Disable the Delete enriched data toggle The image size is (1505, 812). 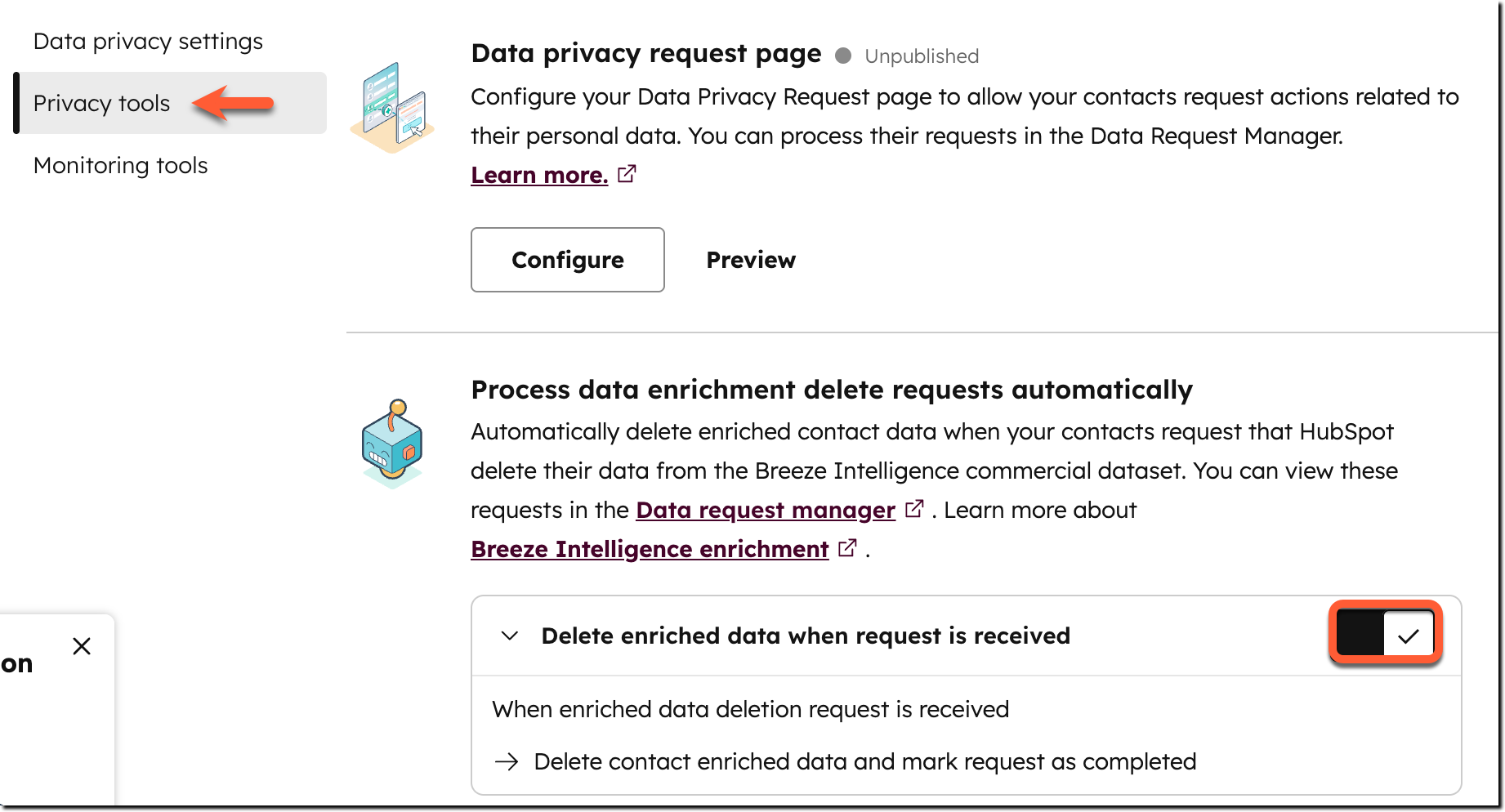tap(1384, 633)
